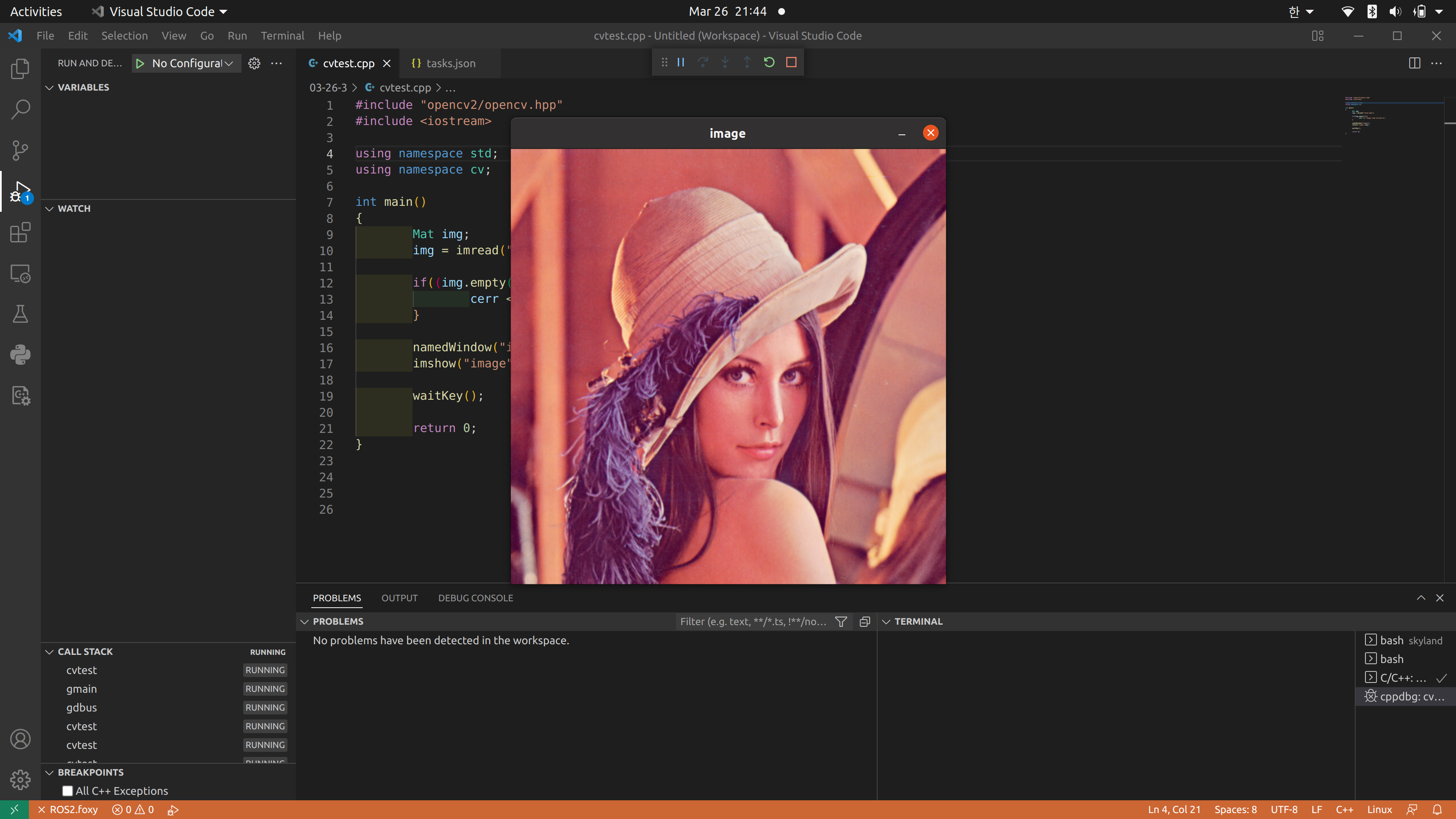Open launch.json with the gear icon

[254, 63]
